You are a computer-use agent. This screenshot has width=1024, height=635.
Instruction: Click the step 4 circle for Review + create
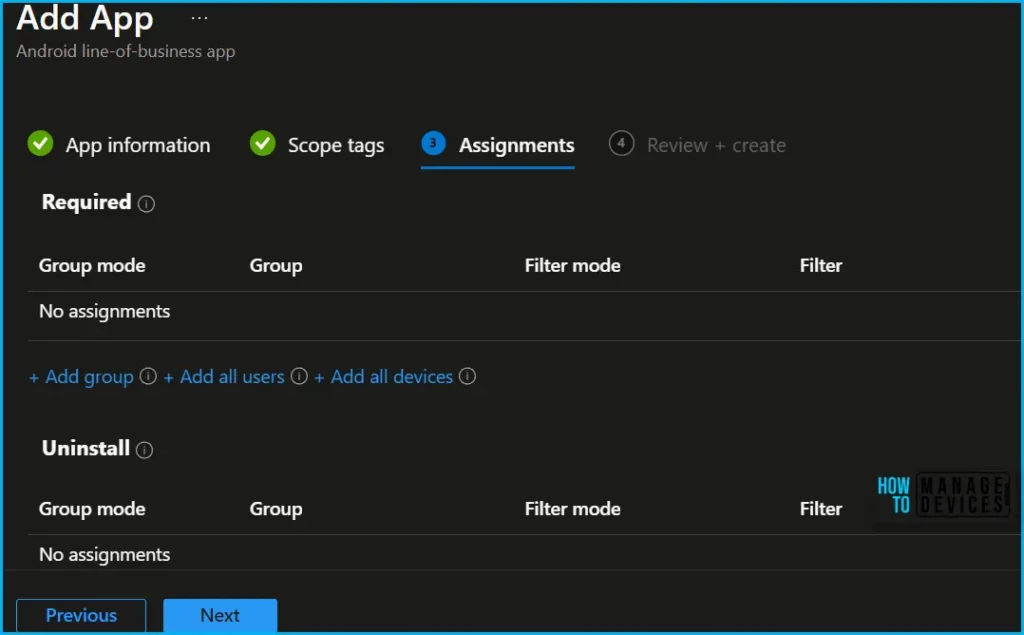coord(621,143)
